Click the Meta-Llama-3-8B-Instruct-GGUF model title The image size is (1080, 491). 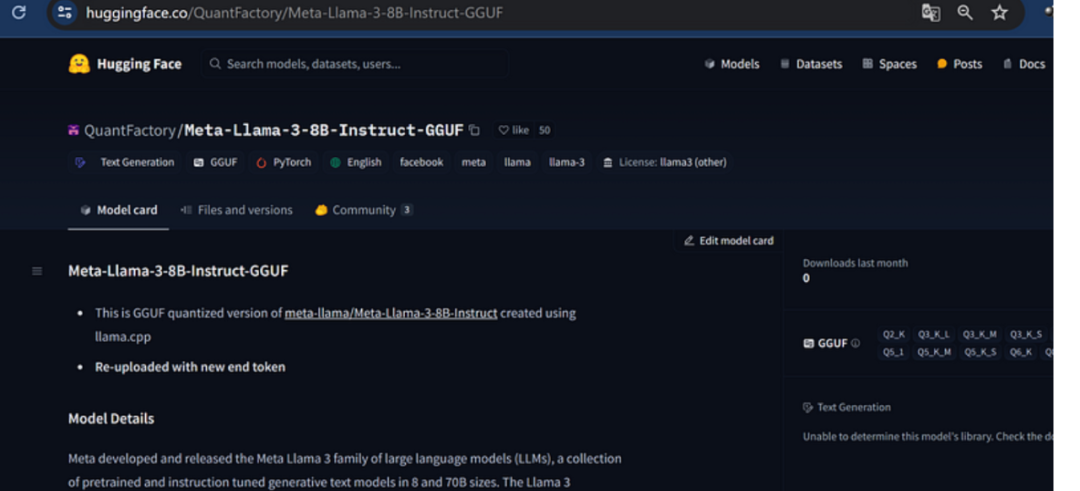click(324, 130)
